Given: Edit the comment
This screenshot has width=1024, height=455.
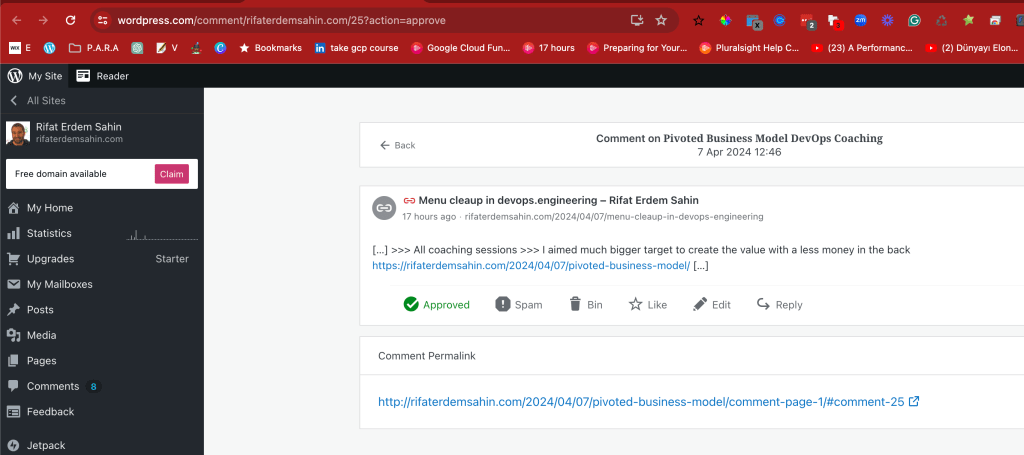Looking at the screenshot, I should (712, 304).
